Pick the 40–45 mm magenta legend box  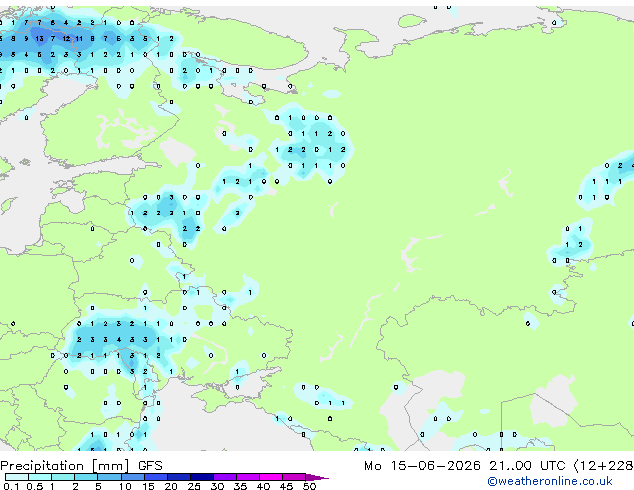click(271, 477)
